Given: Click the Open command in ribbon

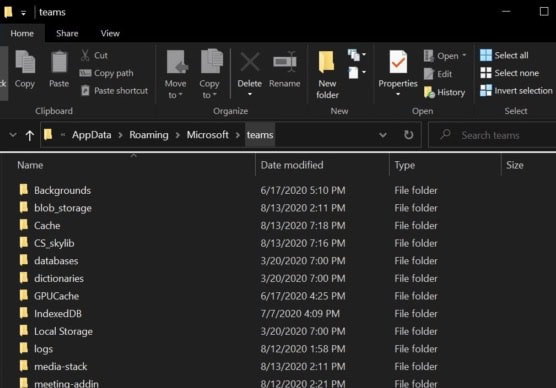Looking at the screenshot, I should pyautogui.click(x=441, y=56).
